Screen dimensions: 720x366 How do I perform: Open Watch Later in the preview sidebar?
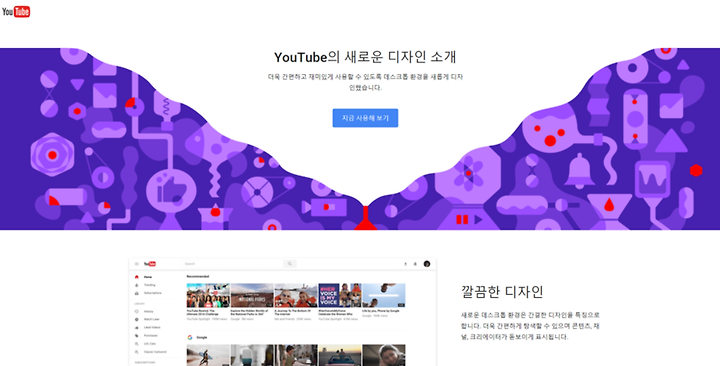(146, 319)
